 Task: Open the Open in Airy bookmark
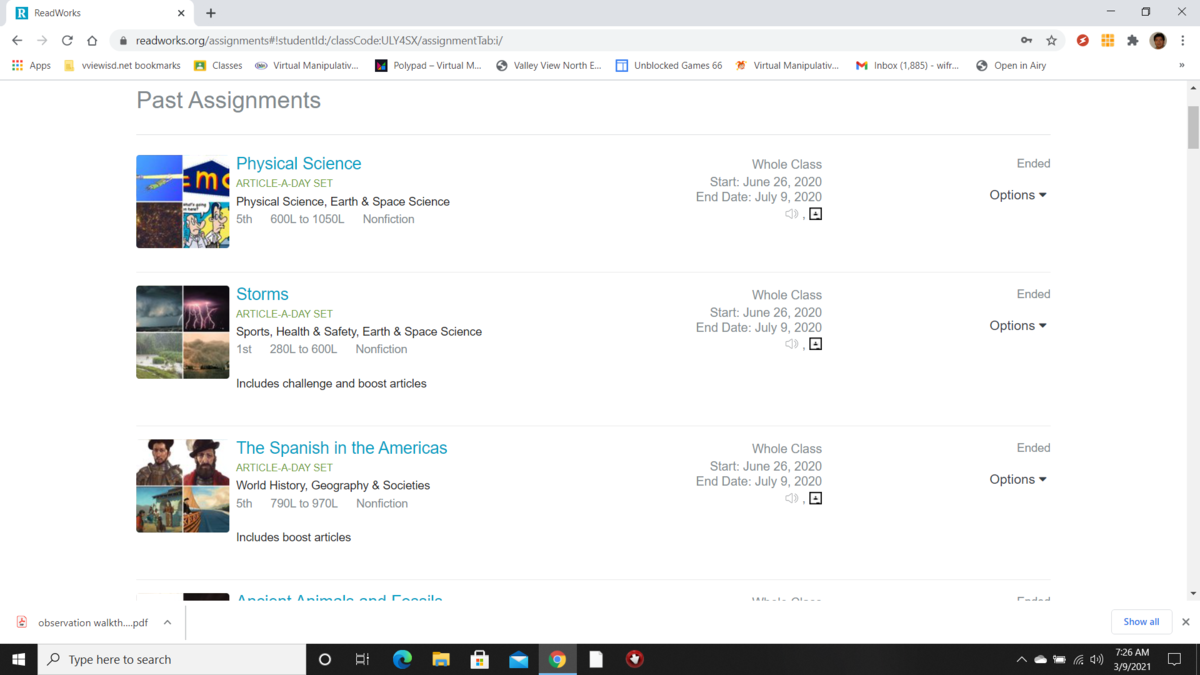click(1011, 66)
